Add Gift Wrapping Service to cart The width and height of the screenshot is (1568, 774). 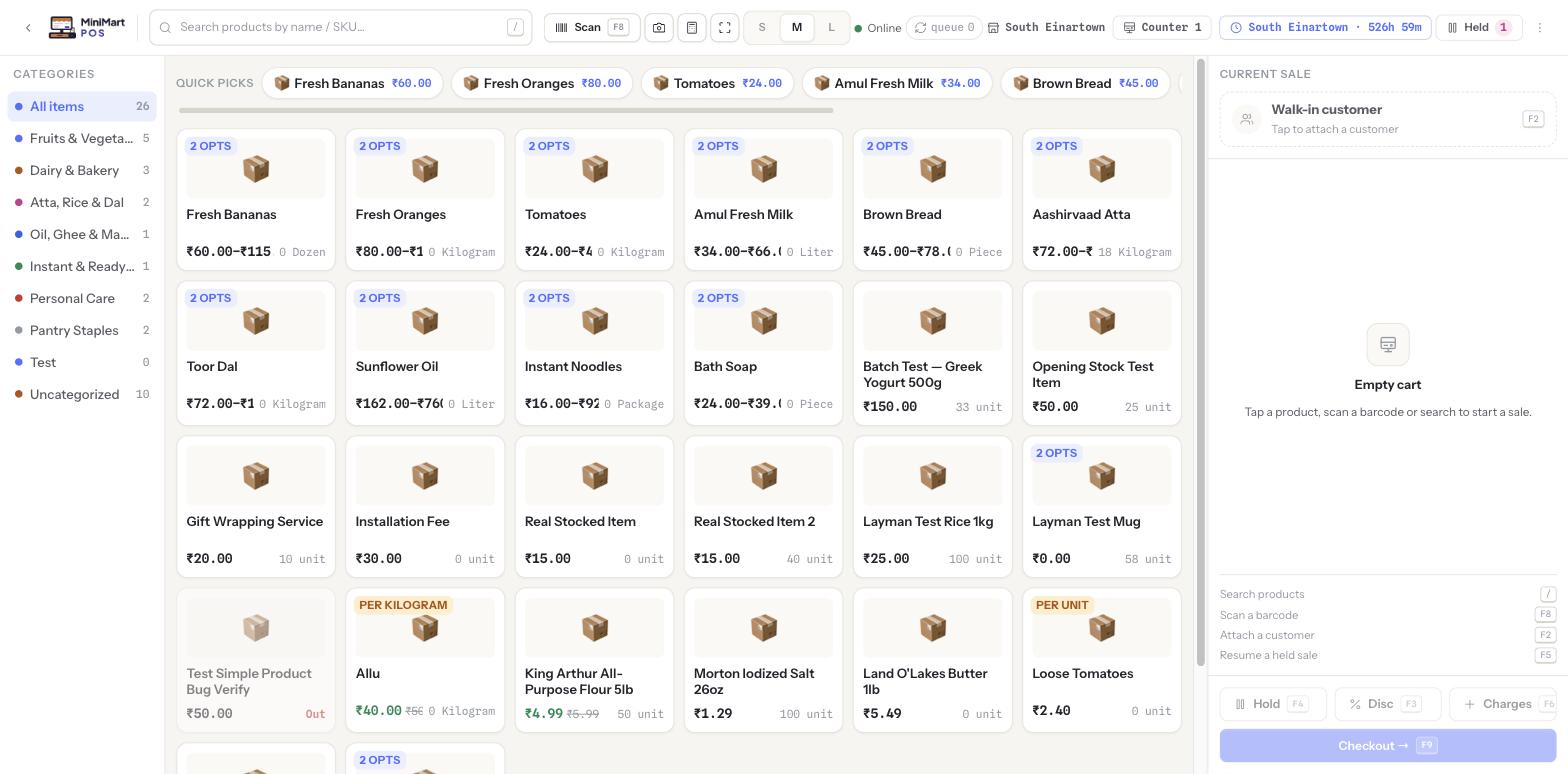point(256,507)
